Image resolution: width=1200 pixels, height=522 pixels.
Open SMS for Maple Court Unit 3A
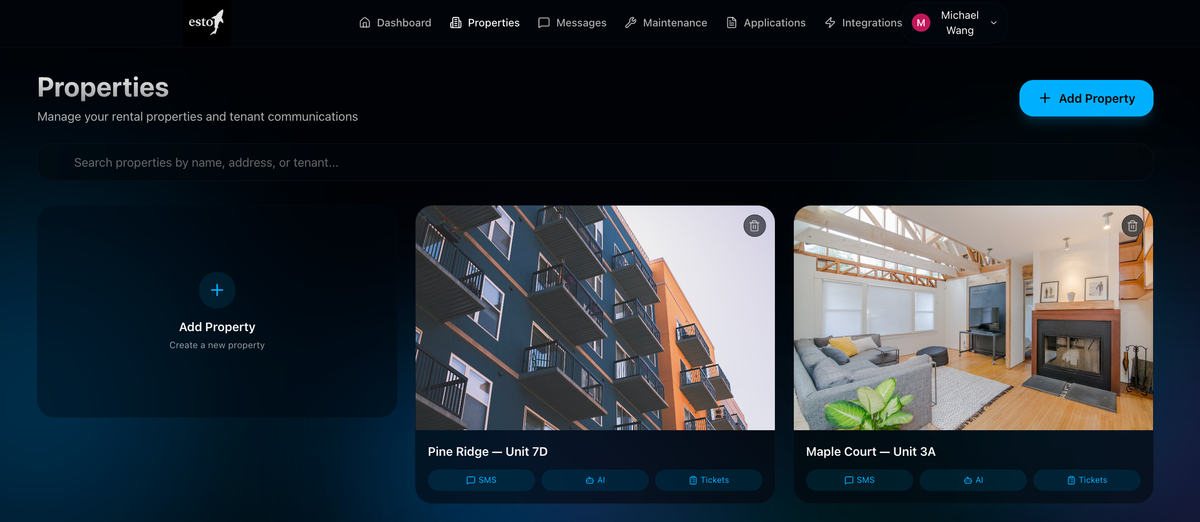point(859,480)
